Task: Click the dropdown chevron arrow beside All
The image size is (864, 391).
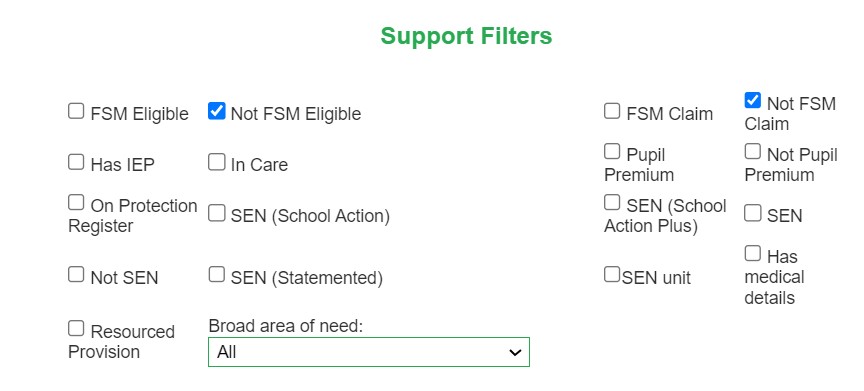Action: tap(515, 352)
